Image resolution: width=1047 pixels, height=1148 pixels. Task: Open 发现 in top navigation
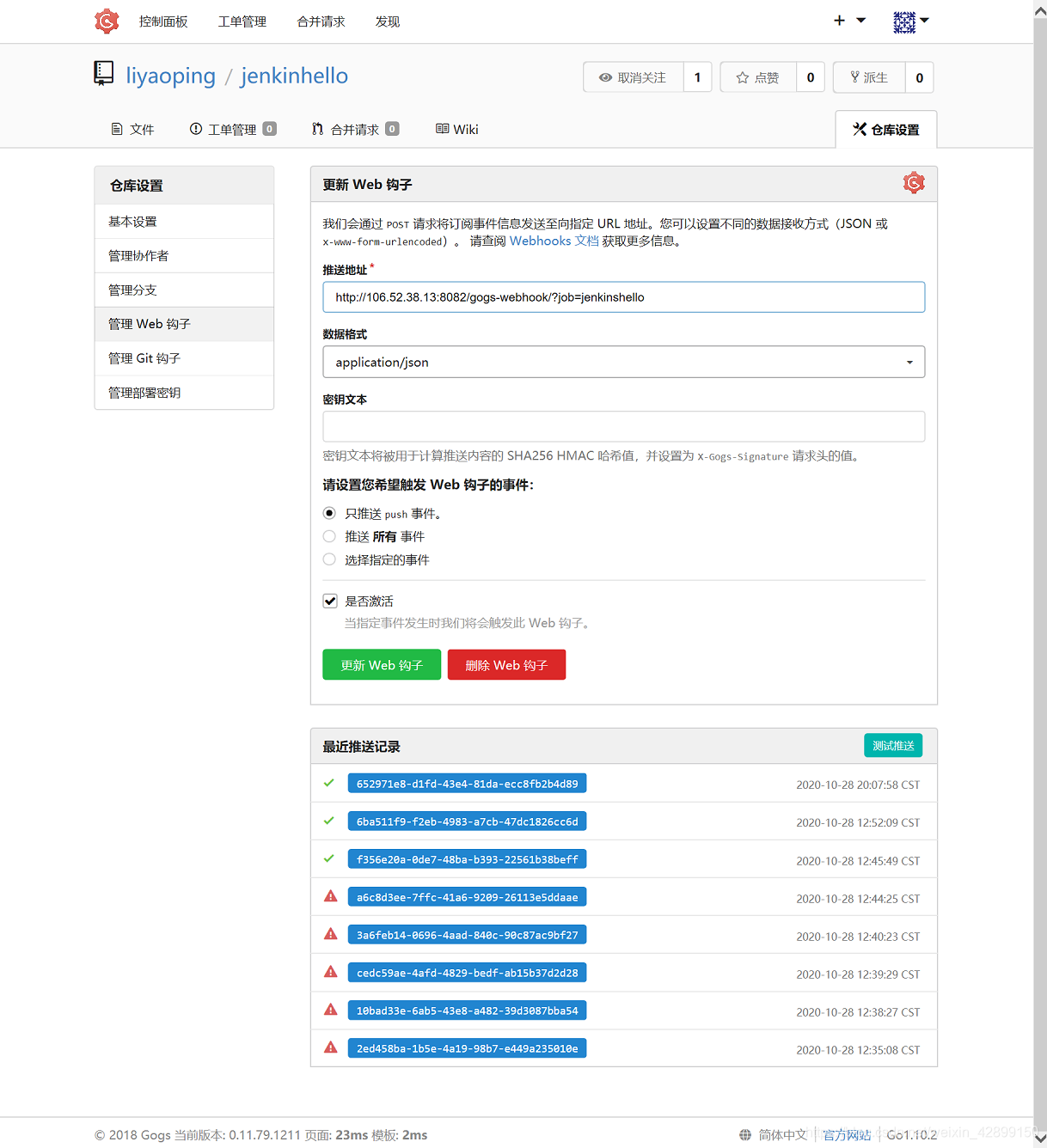pyautogui.click(x=388, y=21)
